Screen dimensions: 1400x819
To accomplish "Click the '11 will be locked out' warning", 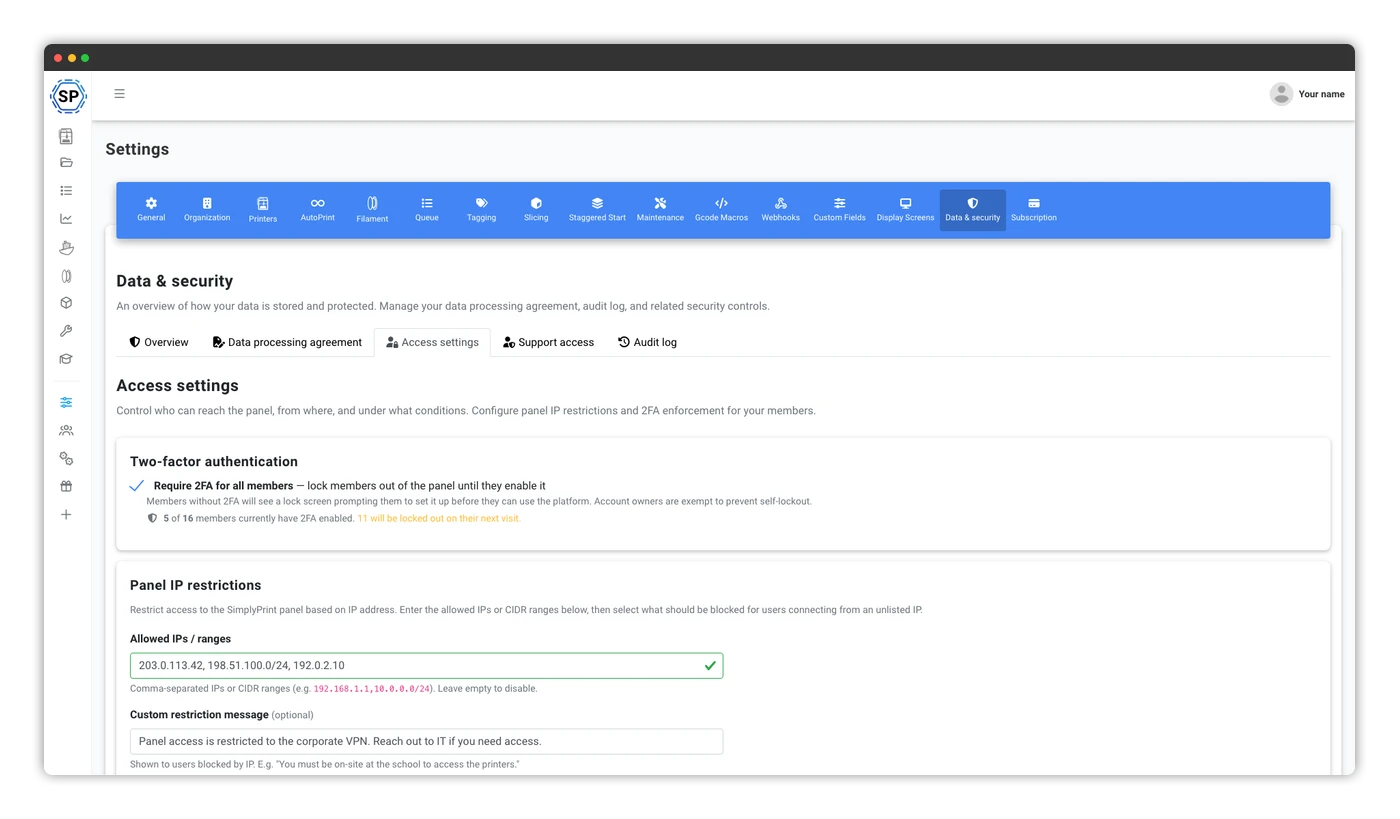I will pos(439,518).
